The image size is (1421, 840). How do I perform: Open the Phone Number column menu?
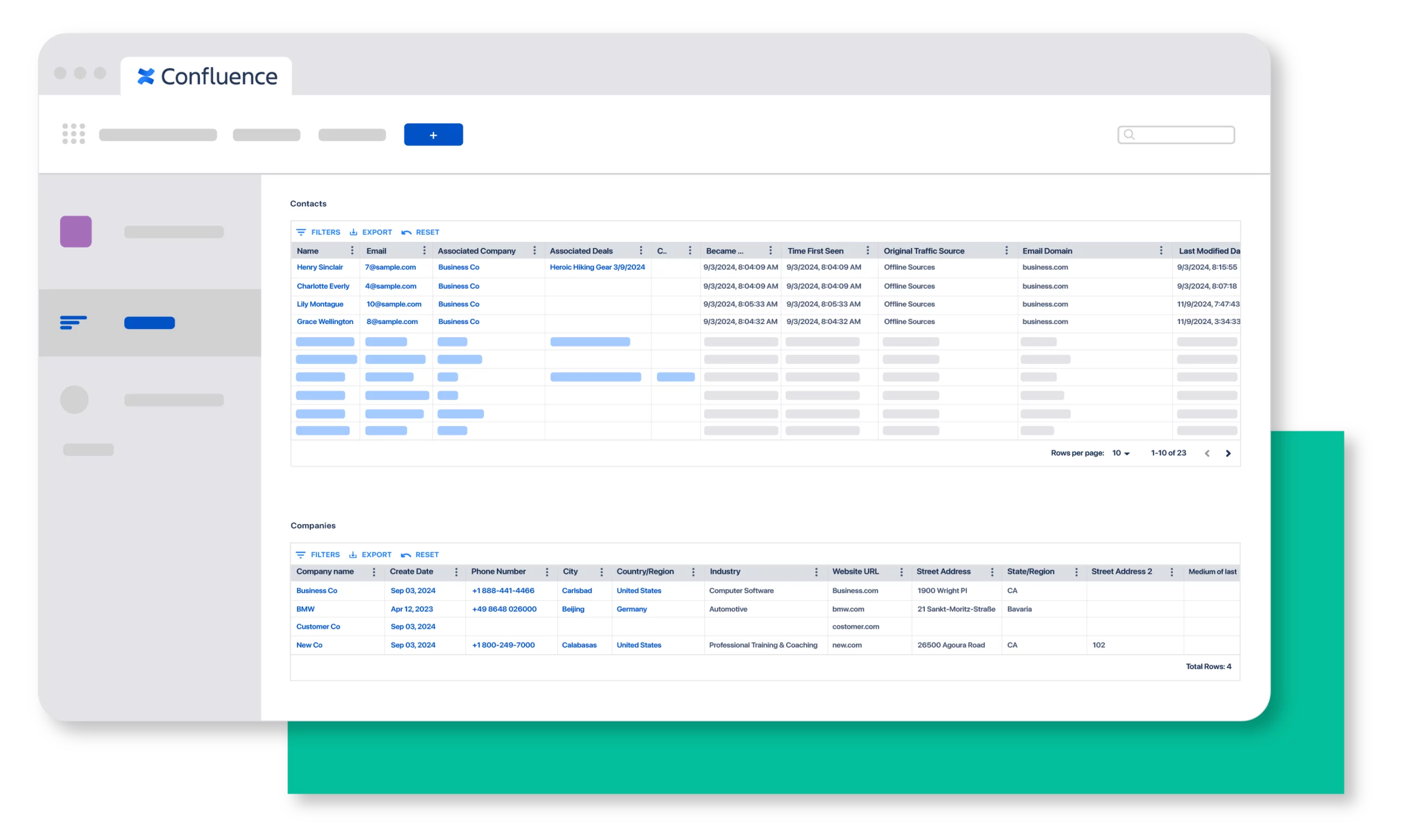tap(547, 572)
